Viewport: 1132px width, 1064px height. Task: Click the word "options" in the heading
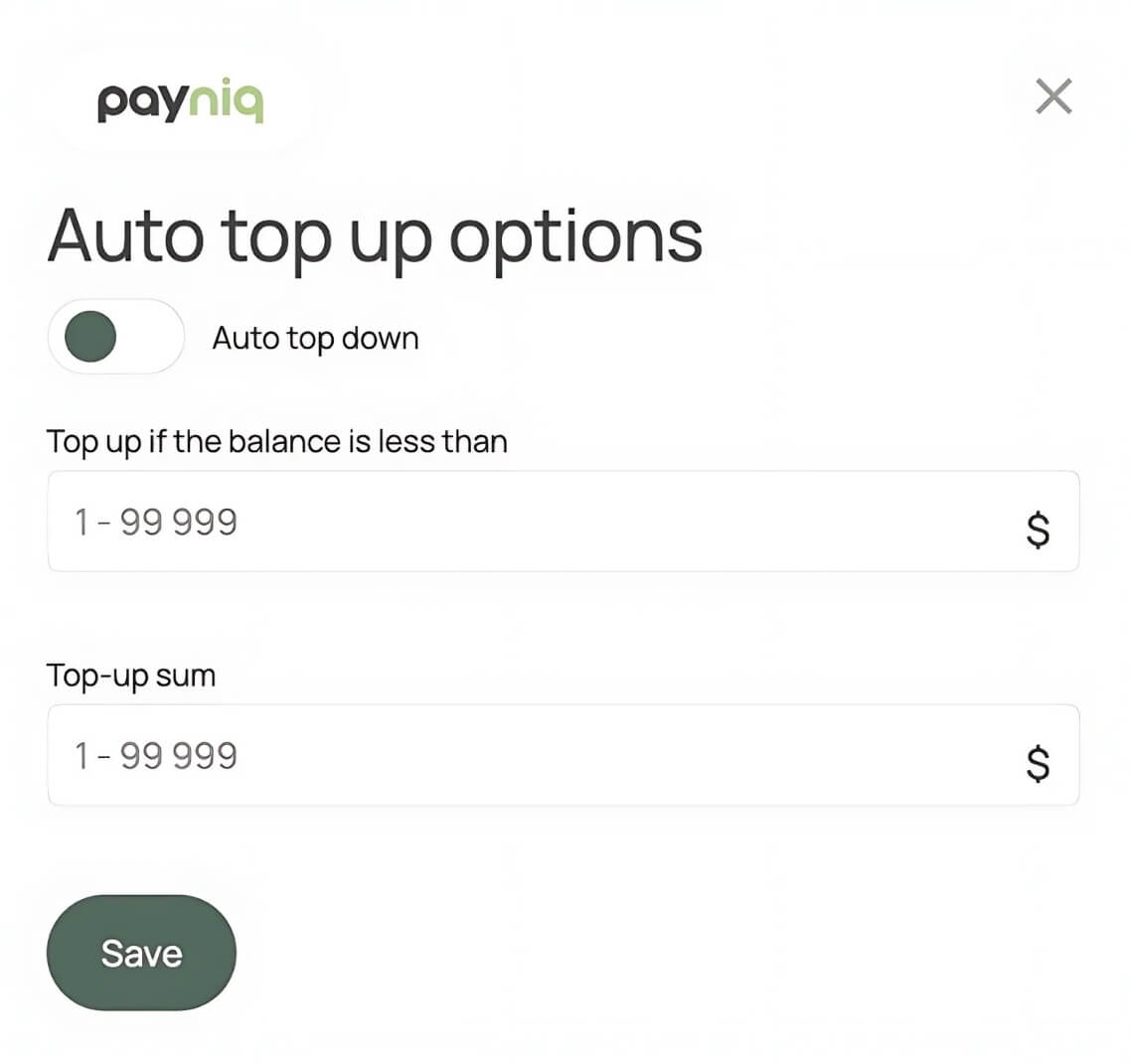[575, 236]
